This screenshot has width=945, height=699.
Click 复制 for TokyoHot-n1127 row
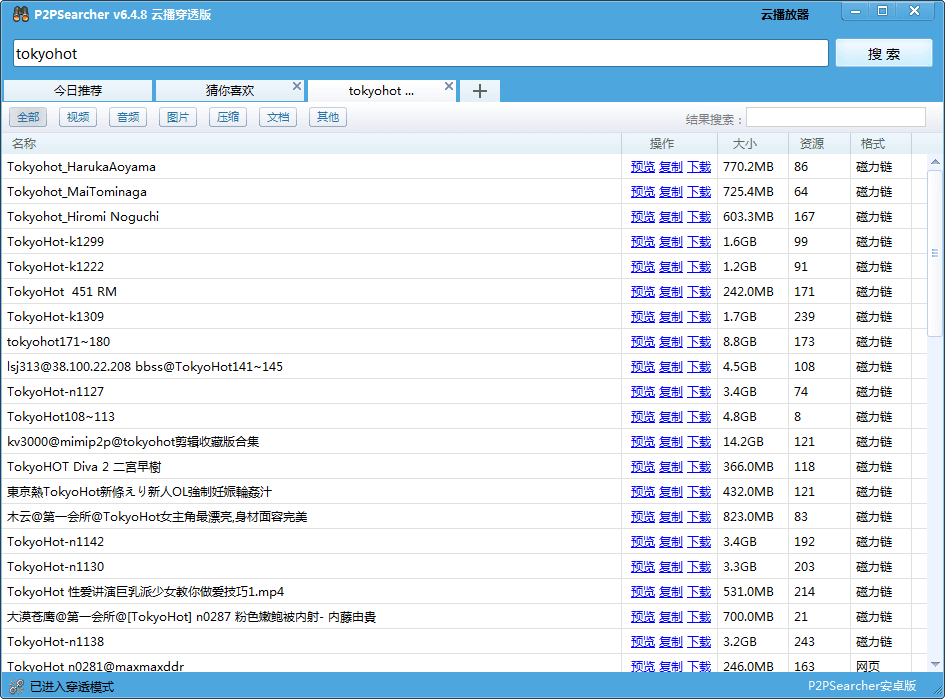click(x=671, y=392)
